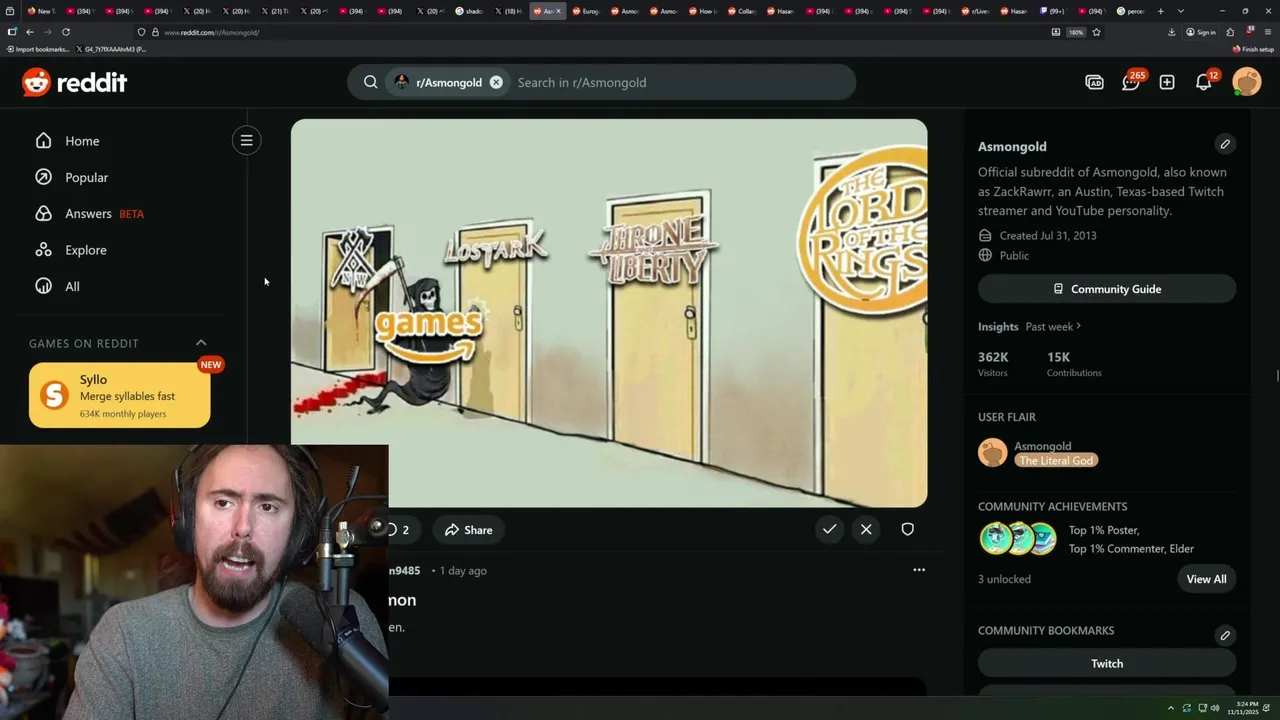Bookmark this page with star icon
Image resolution: width=1280 pixels, height=720 pixels.
[x=1096, y=32]
